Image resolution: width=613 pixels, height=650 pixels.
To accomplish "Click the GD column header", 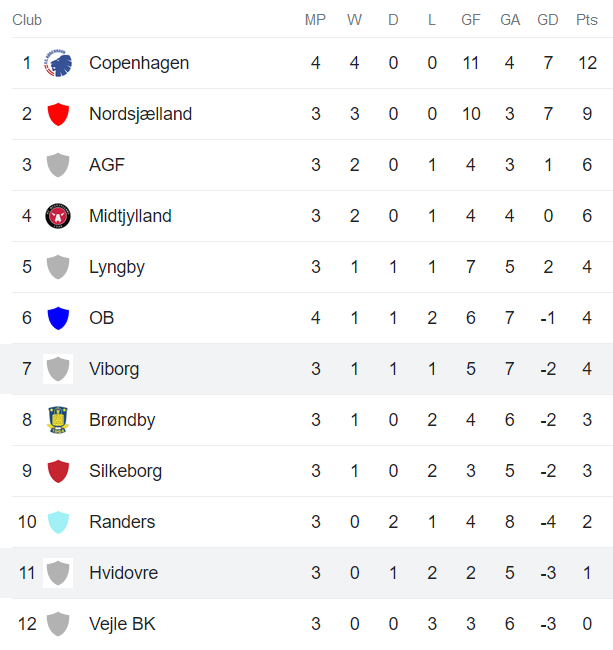I will [x=548, y=20].
